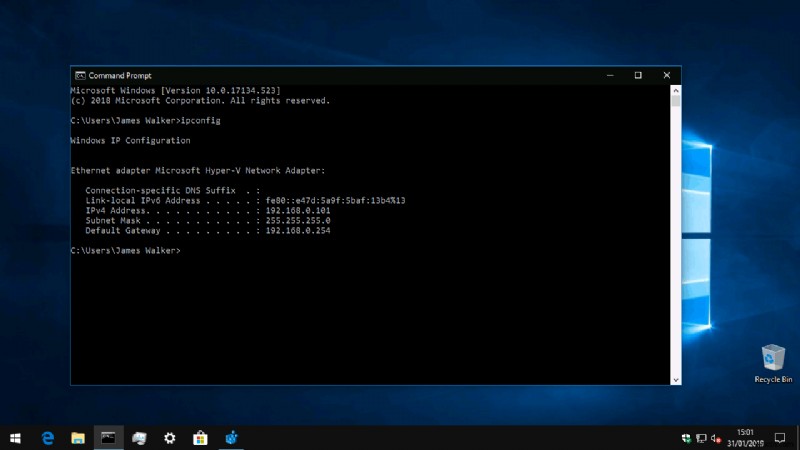Viewport: 800px width, 450px height.
Task: Launch Microsoft Store from the taskbar
Action: [x=200, y=438]
